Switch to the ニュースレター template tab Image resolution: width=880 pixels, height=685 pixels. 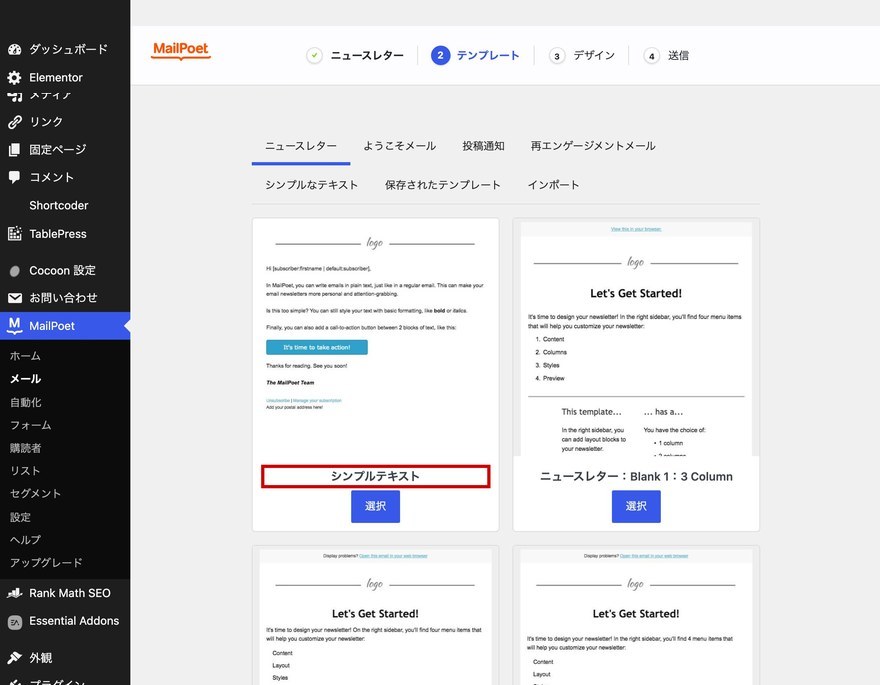pos(301,146)
